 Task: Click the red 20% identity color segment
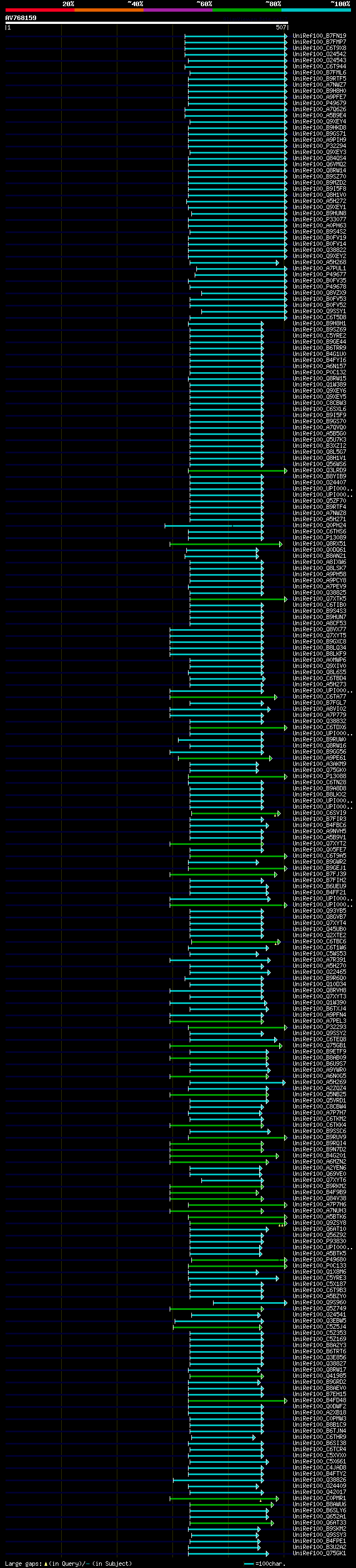click(39, 10)
